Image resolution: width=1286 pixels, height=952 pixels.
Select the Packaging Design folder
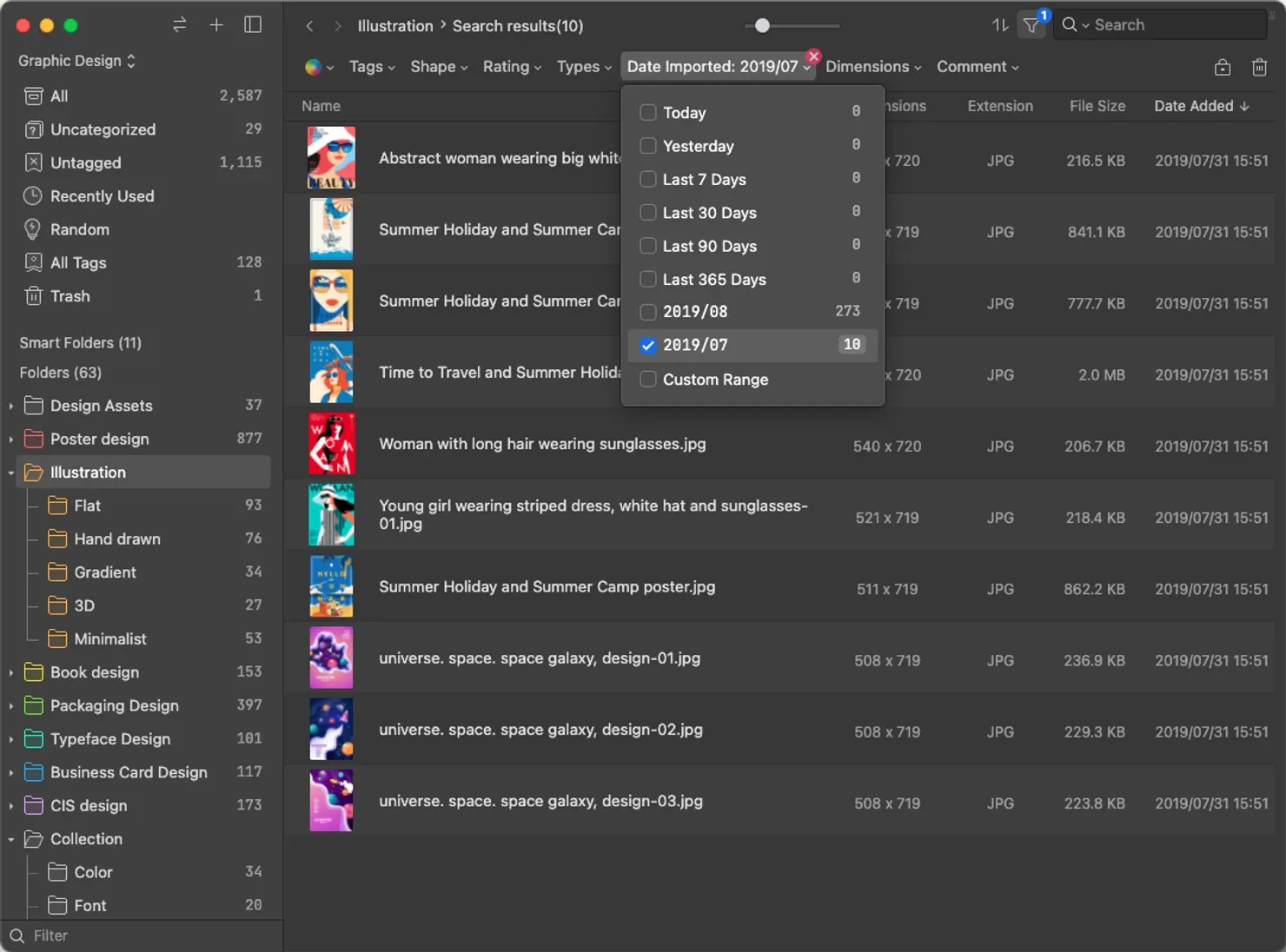click(x=143, y=705)
